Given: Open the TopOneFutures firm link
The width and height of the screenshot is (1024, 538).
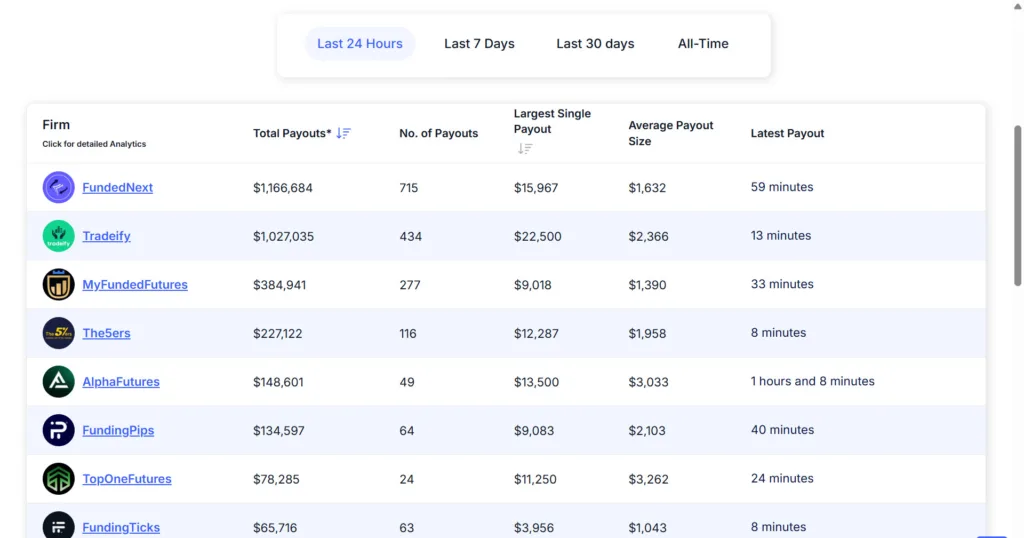Looking at the screenshot, I should click(127, 479).
